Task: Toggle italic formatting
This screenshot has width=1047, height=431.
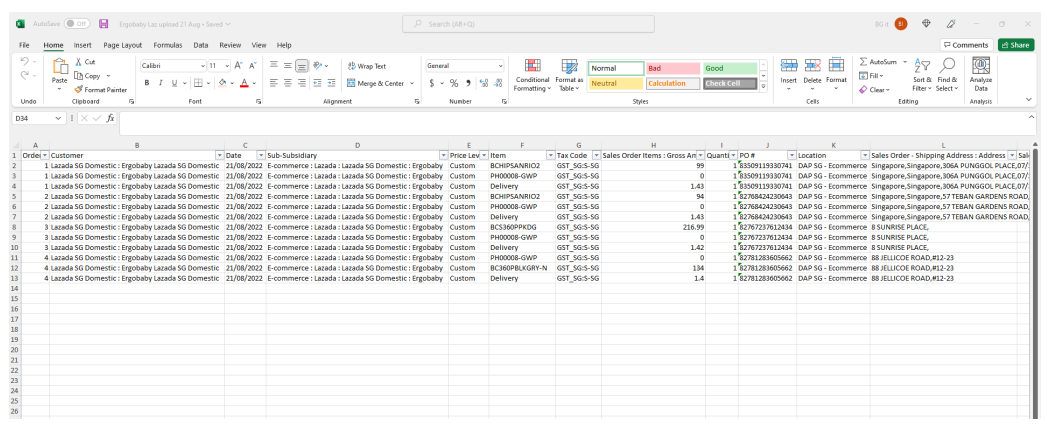Action: [x=160, y=84]
